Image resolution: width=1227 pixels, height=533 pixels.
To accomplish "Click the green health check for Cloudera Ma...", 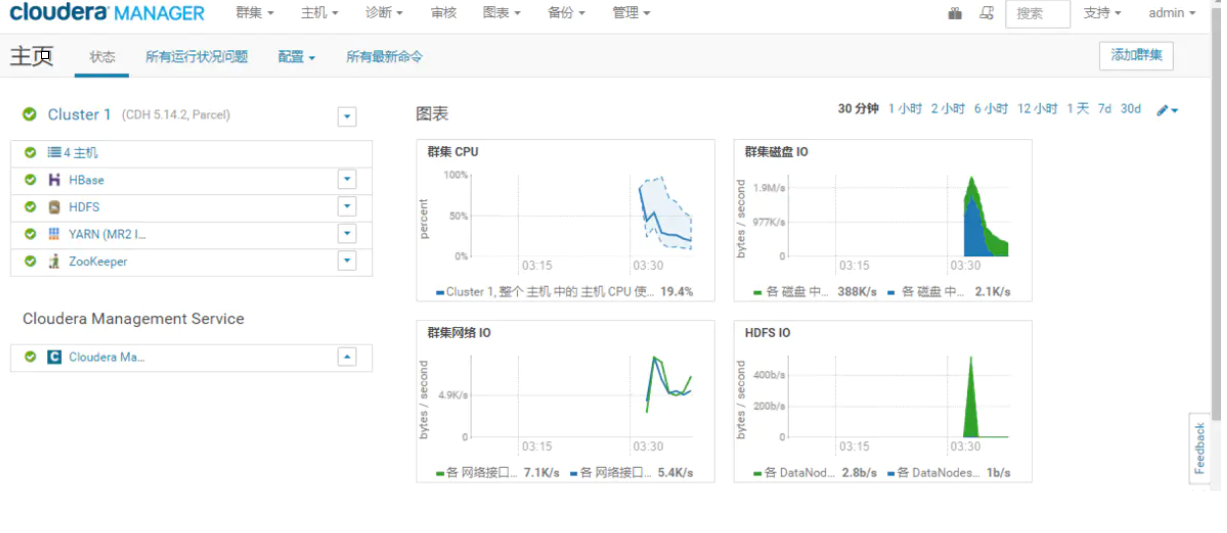I will point(31,357).
